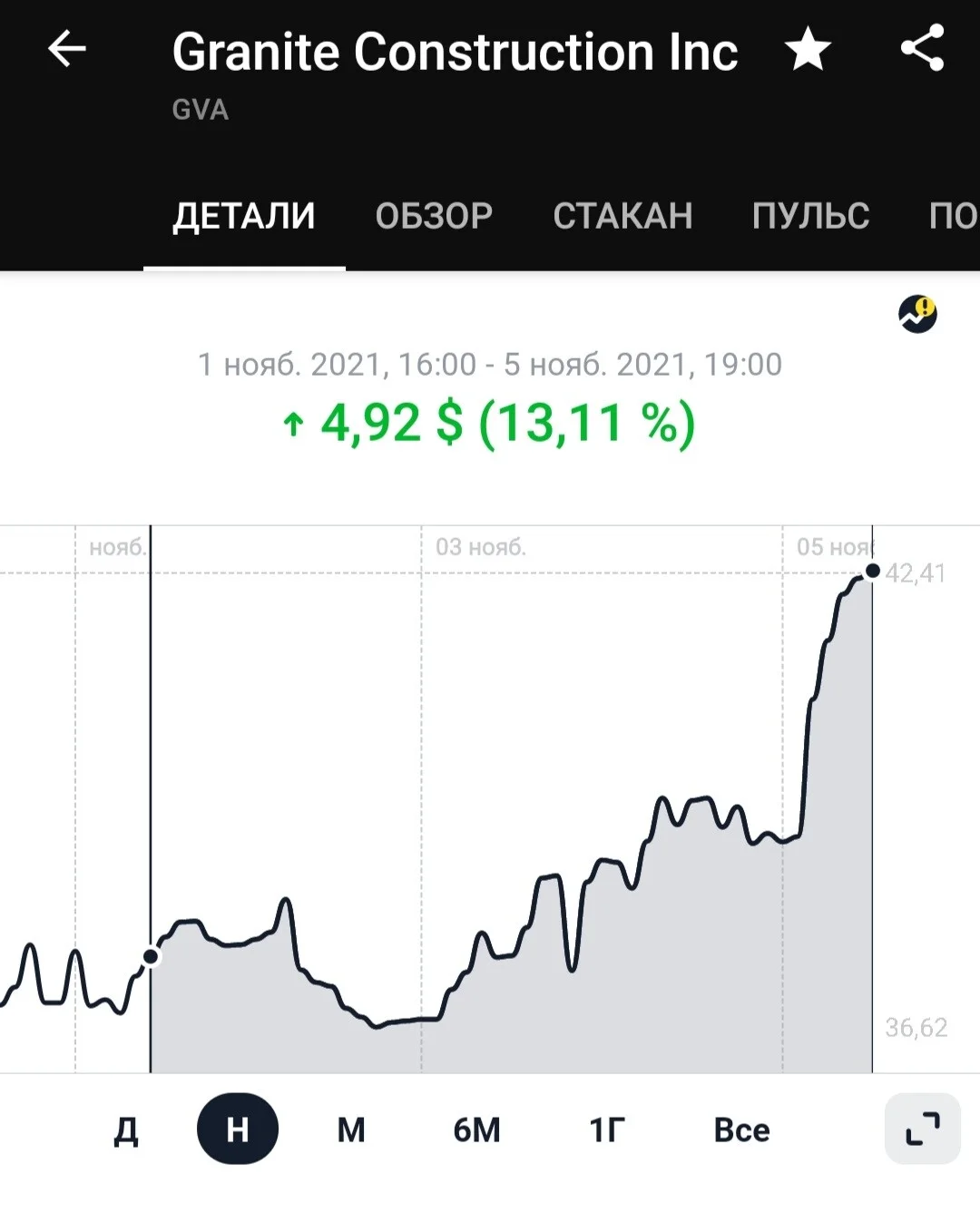Show the Все full-history range
The image size is (980, 1222).
[x=741, y=1129]
